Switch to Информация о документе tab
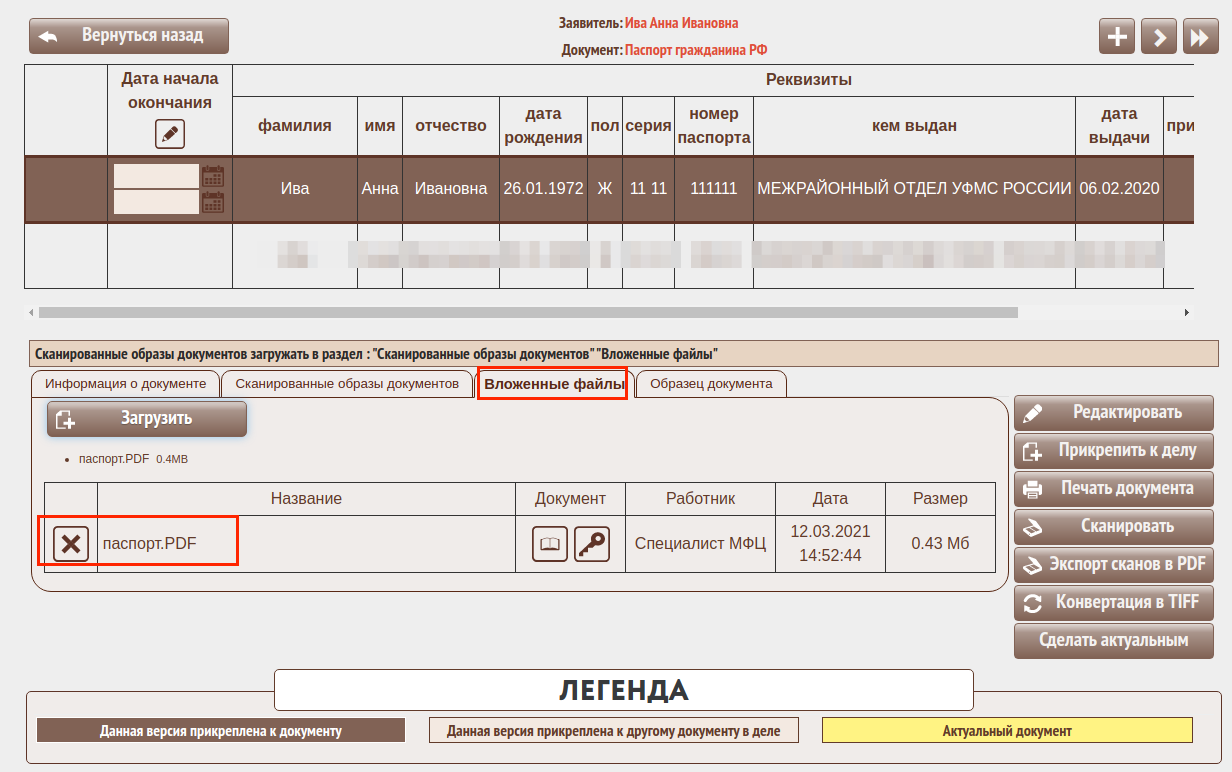The width and height of the screenshot is (1232, 772). coord(125,384)
